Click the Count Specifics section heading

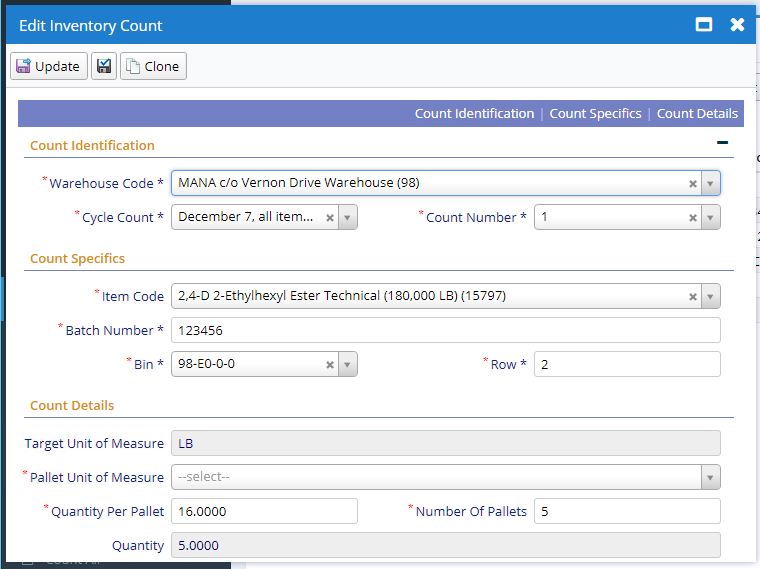point(78,258)
